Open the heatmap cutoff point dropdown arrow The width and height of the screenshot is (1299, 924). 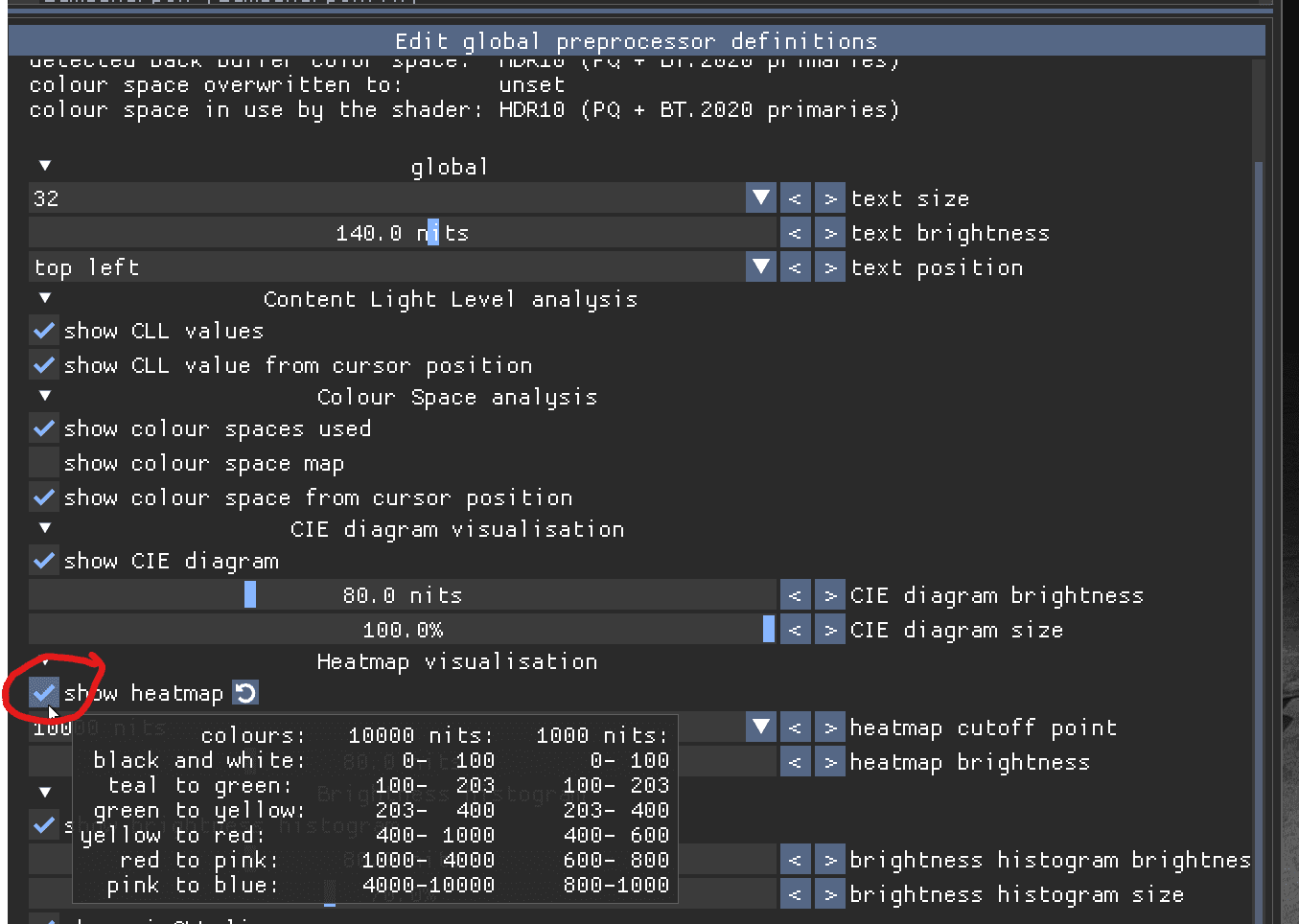coord(761,728)
